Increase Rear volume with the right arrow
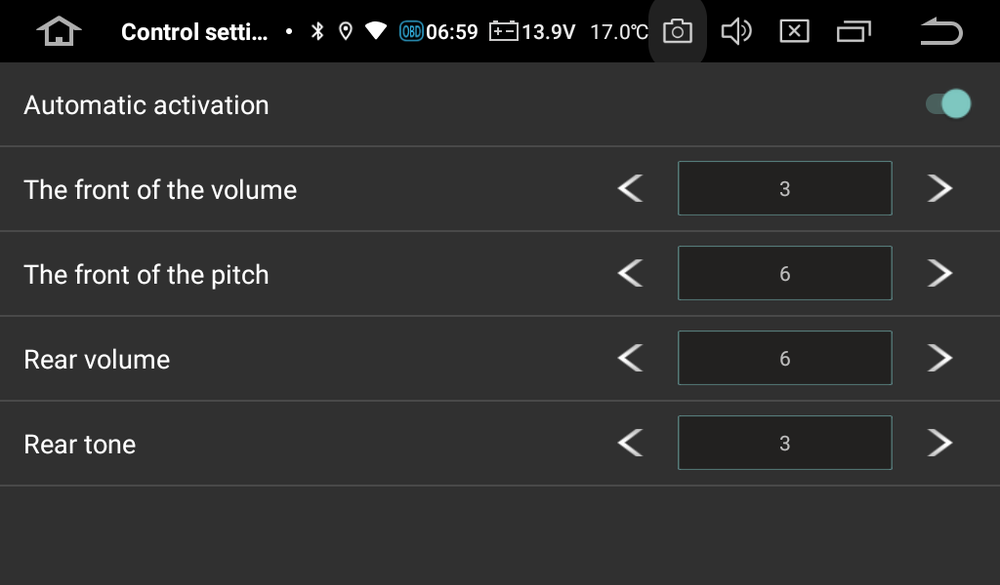1000x585 pixels. pyautogui.click(x=938, y=358)
